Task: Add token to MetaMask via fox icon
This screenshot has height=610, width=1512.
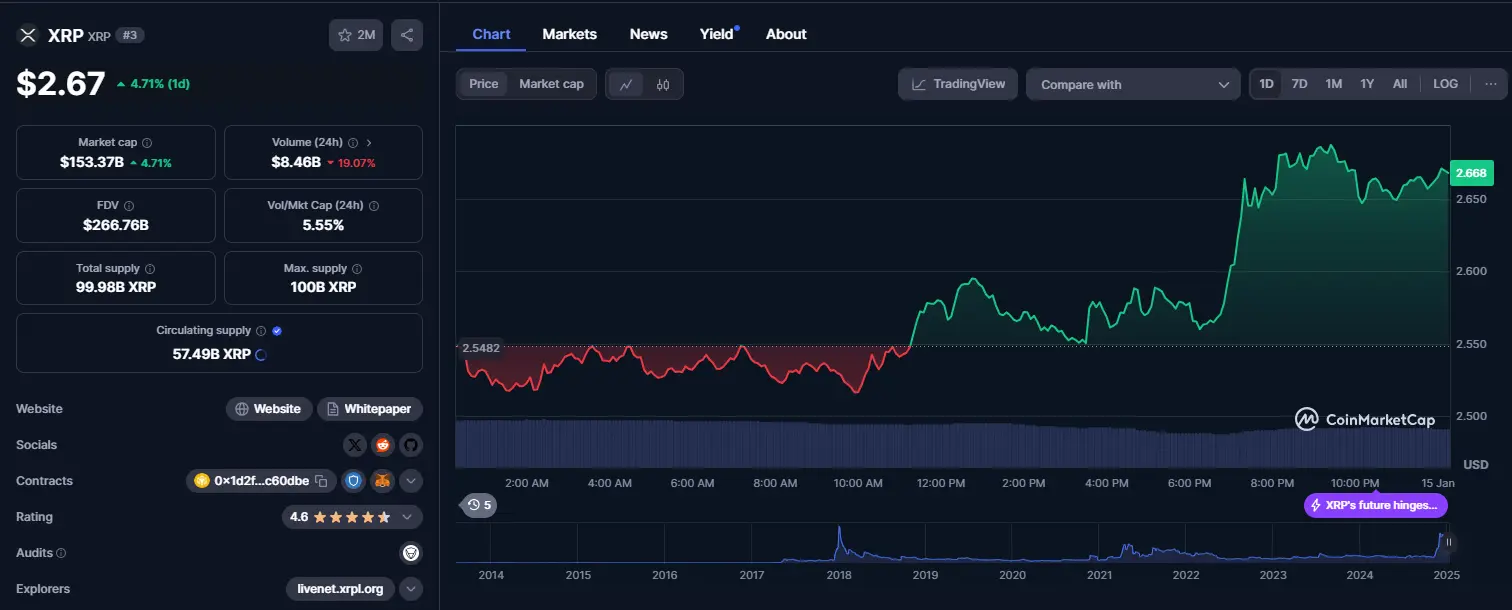Action: pos(383,481)
